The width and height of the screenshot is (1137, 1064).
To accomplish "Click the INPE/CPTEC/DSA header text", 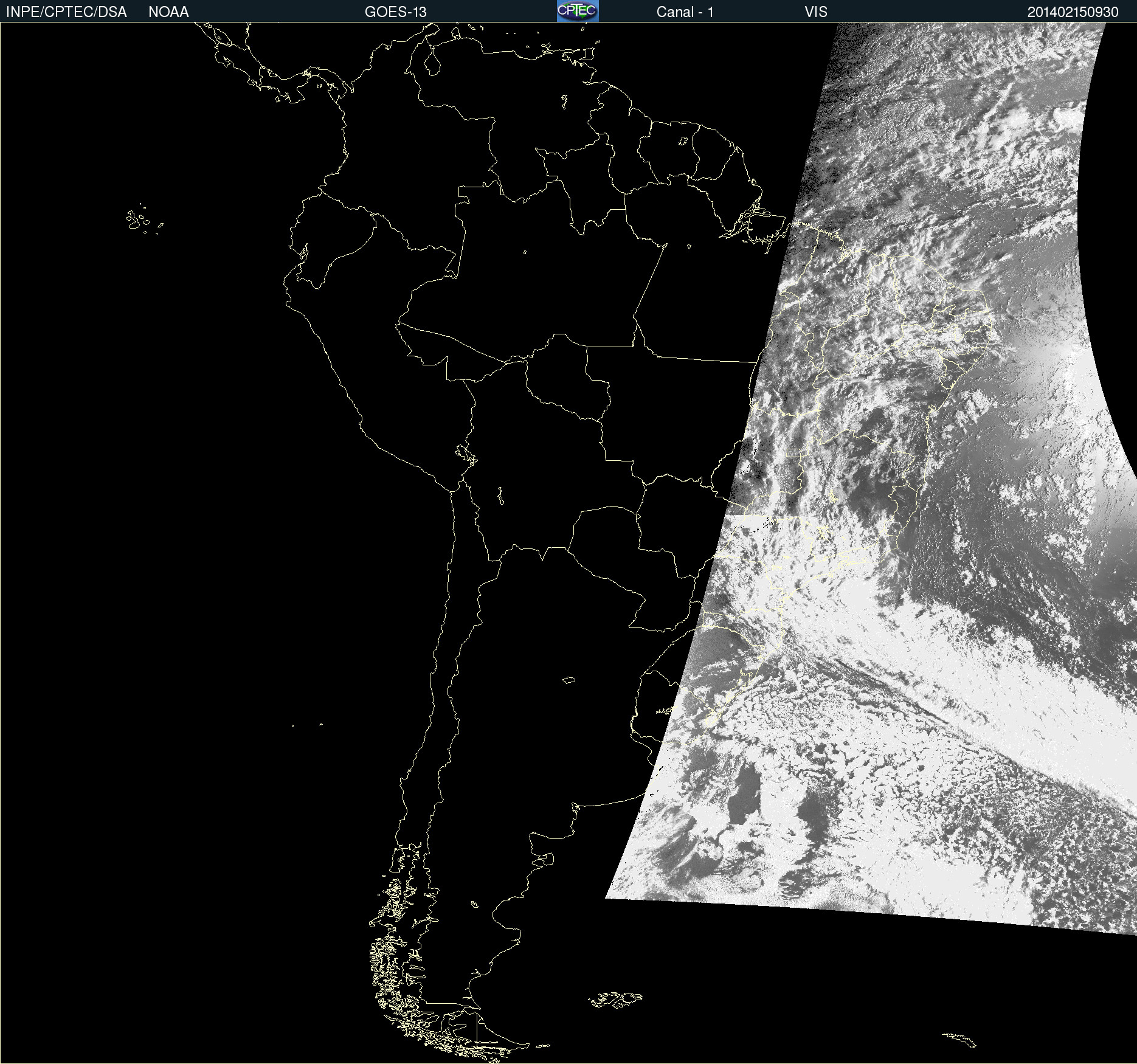I will [x=66, y=12].
